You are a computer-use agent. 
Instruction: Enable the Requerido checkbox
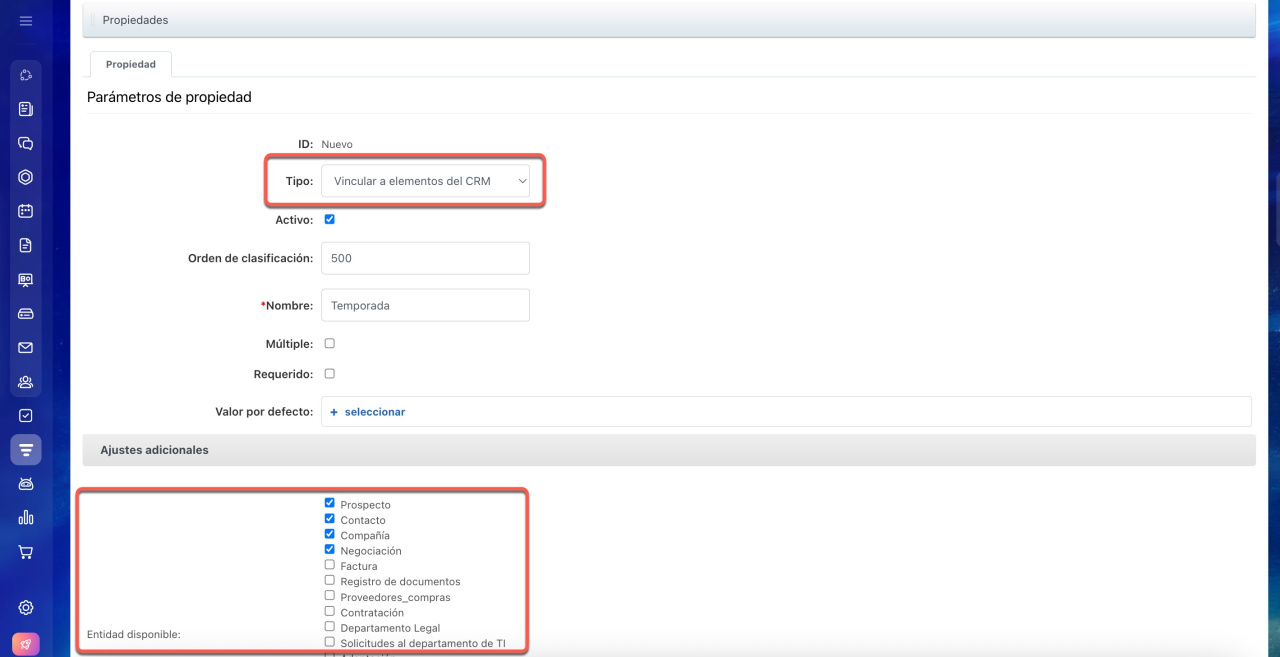click(330, 374)
